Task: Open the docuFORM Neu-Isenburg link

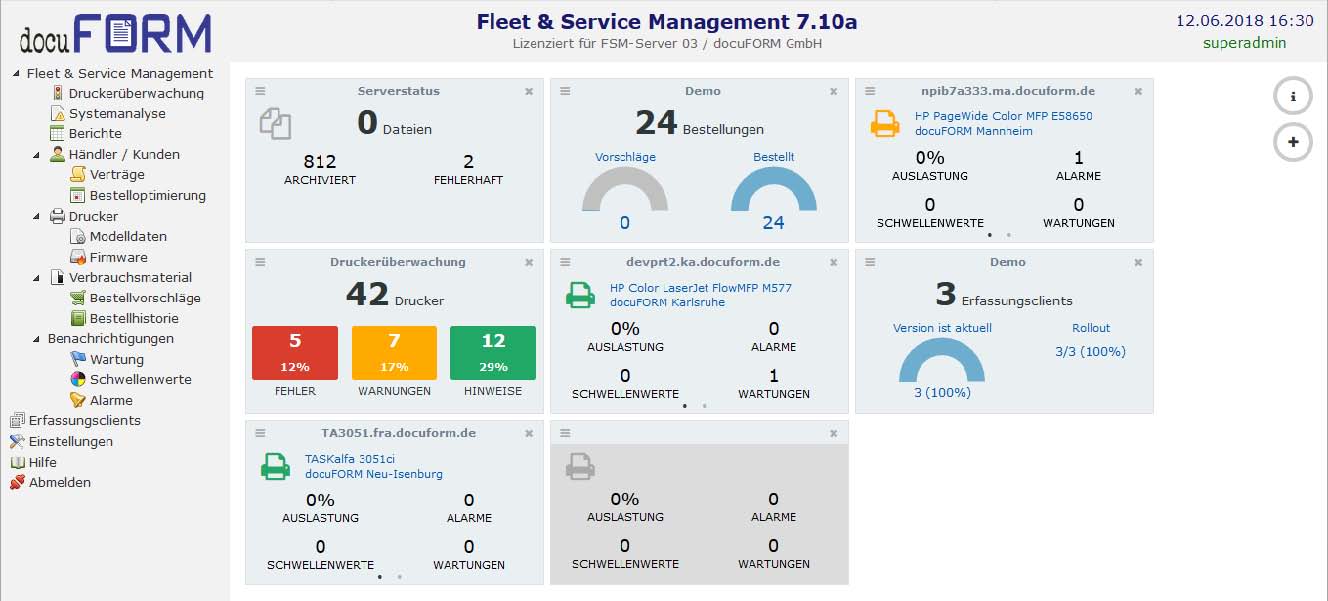Action: (x=374, y=474)
